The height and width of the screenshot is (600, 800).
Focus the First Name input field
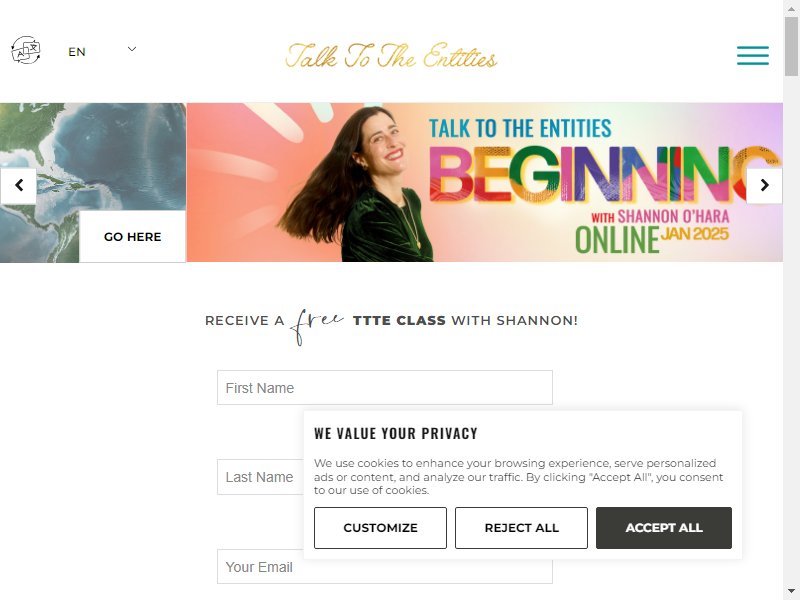(x=385, y=388)
